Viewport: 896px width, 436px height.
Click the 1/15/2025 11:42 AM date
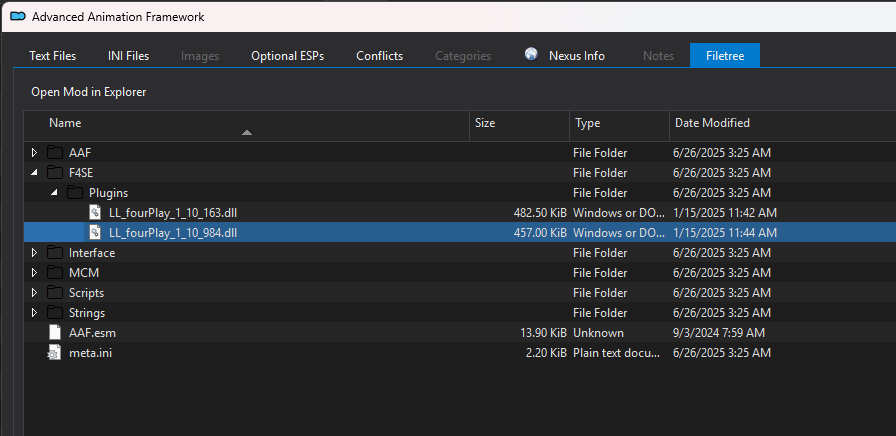[725, 213]
